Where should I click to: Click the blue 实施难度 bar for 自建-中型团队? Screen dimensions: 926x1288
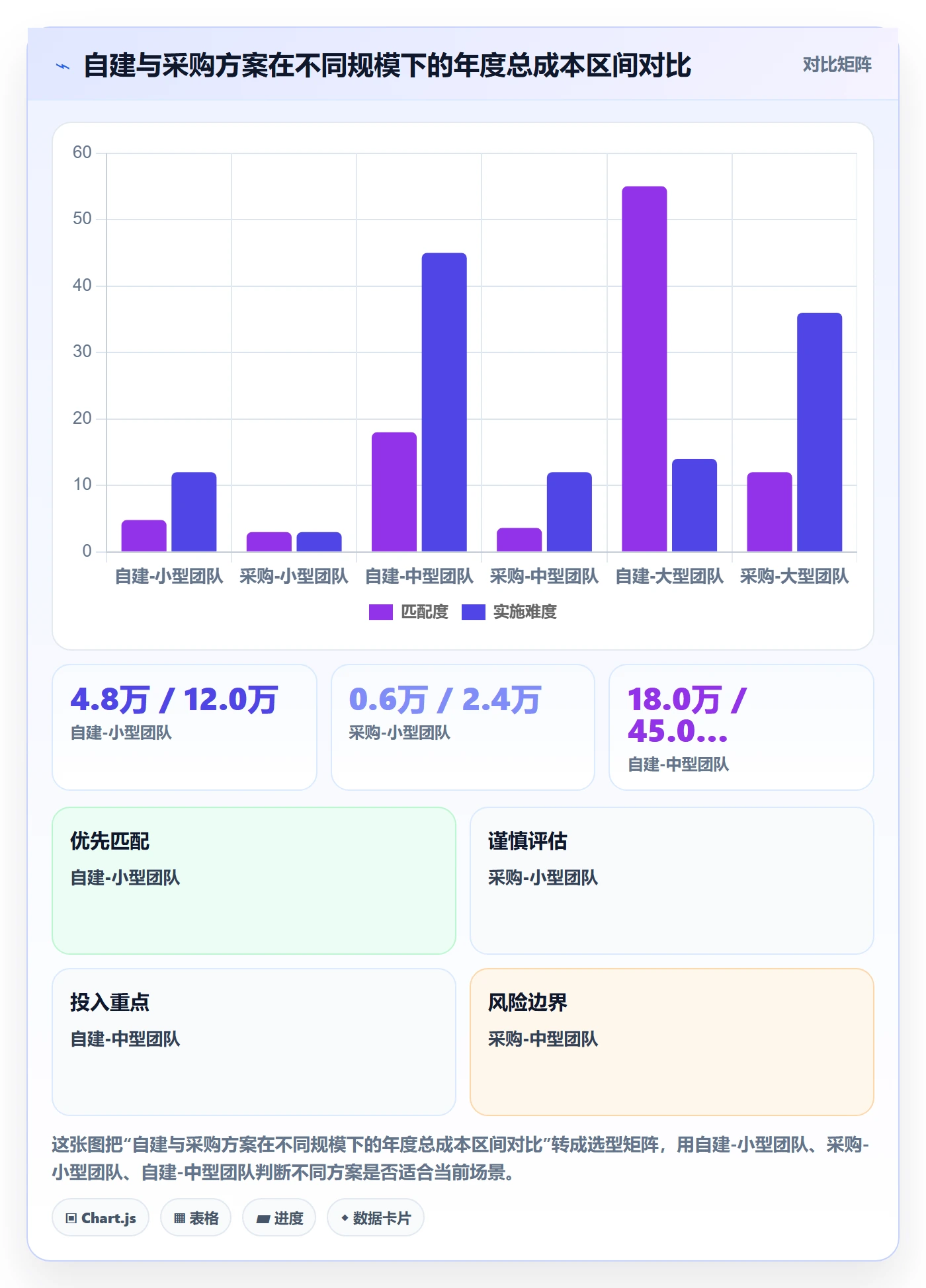pyautogui.click(x=444, y=402)
